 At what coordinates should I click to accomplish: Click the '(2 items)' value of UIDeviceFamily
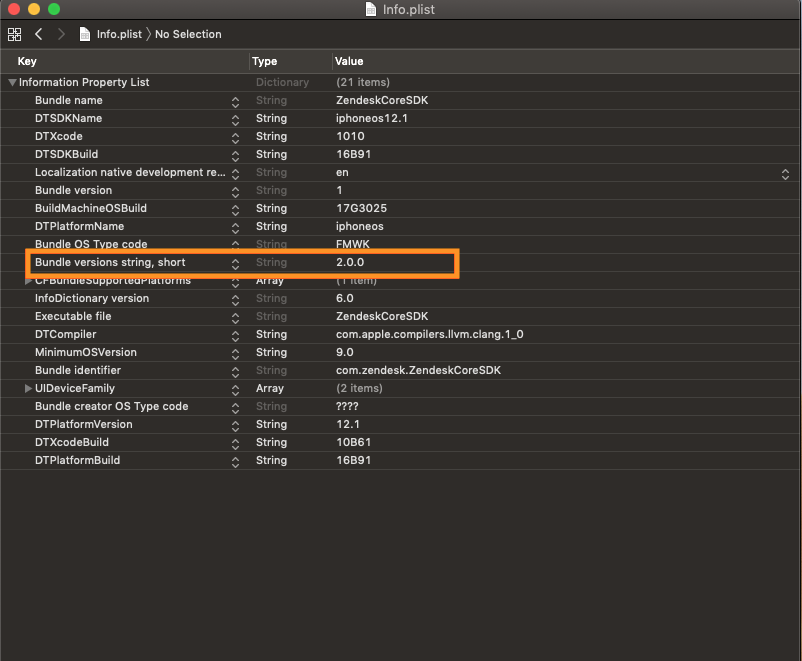(x=359, y=388)
